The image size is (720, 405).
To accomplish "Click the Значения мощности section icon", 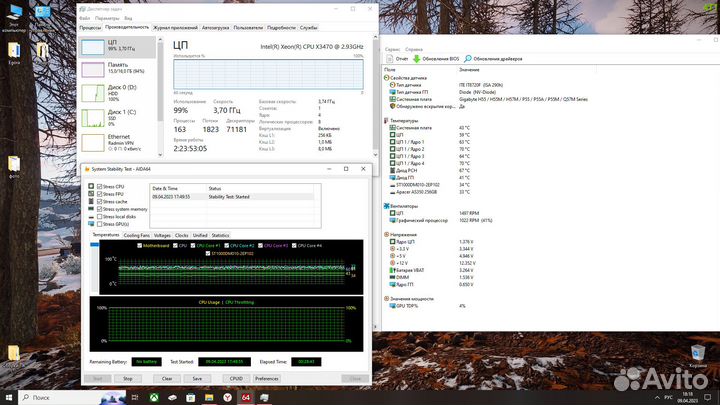I will 386,298.
